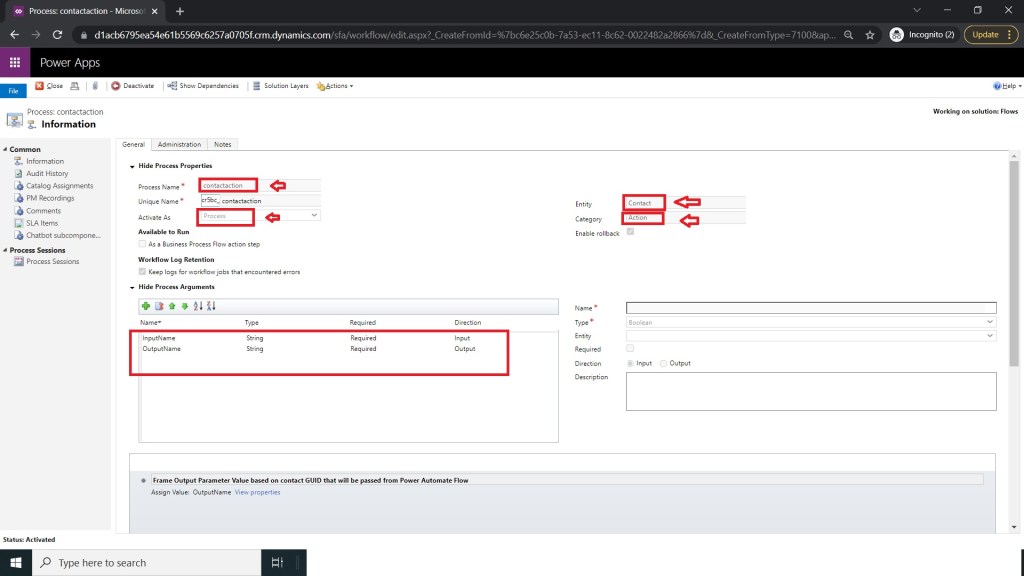
Task: Click the Deactivate process icon
Action: coord(116,86)
